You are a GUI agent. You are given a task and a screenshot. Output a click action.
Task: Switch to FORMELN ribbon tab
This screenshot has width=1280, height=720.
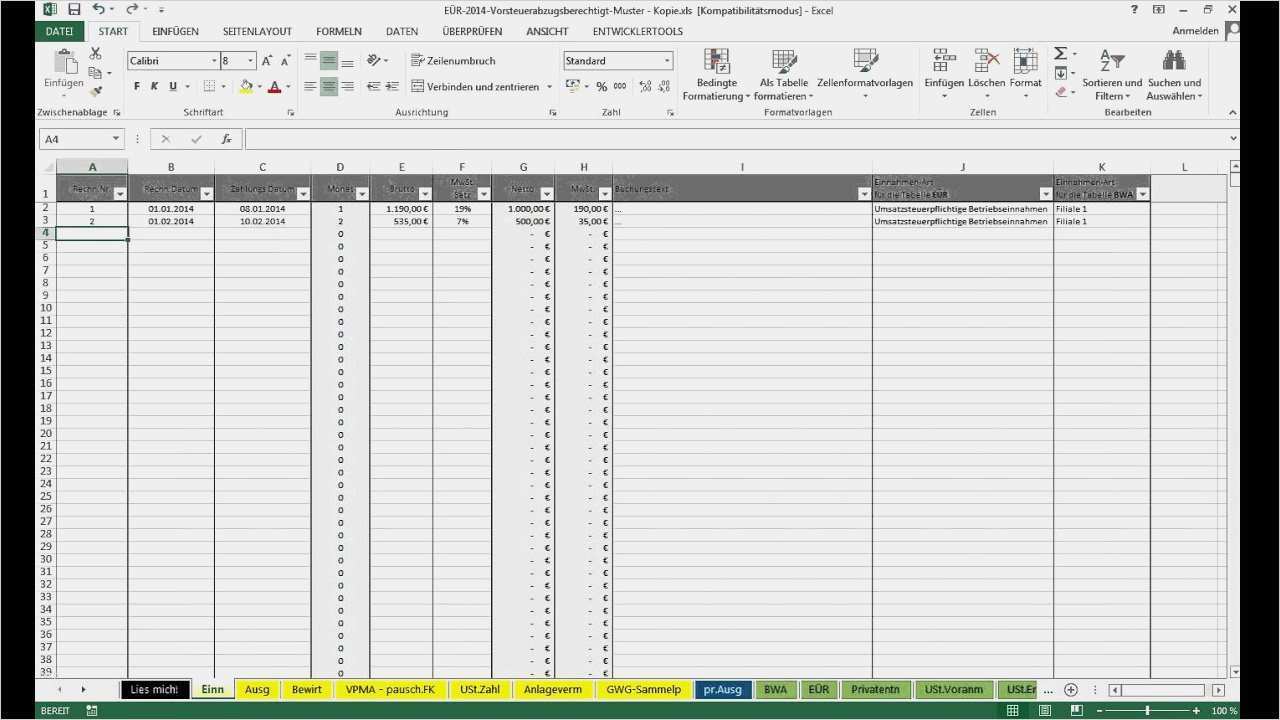pyautogui.click(x=339, y=31)
